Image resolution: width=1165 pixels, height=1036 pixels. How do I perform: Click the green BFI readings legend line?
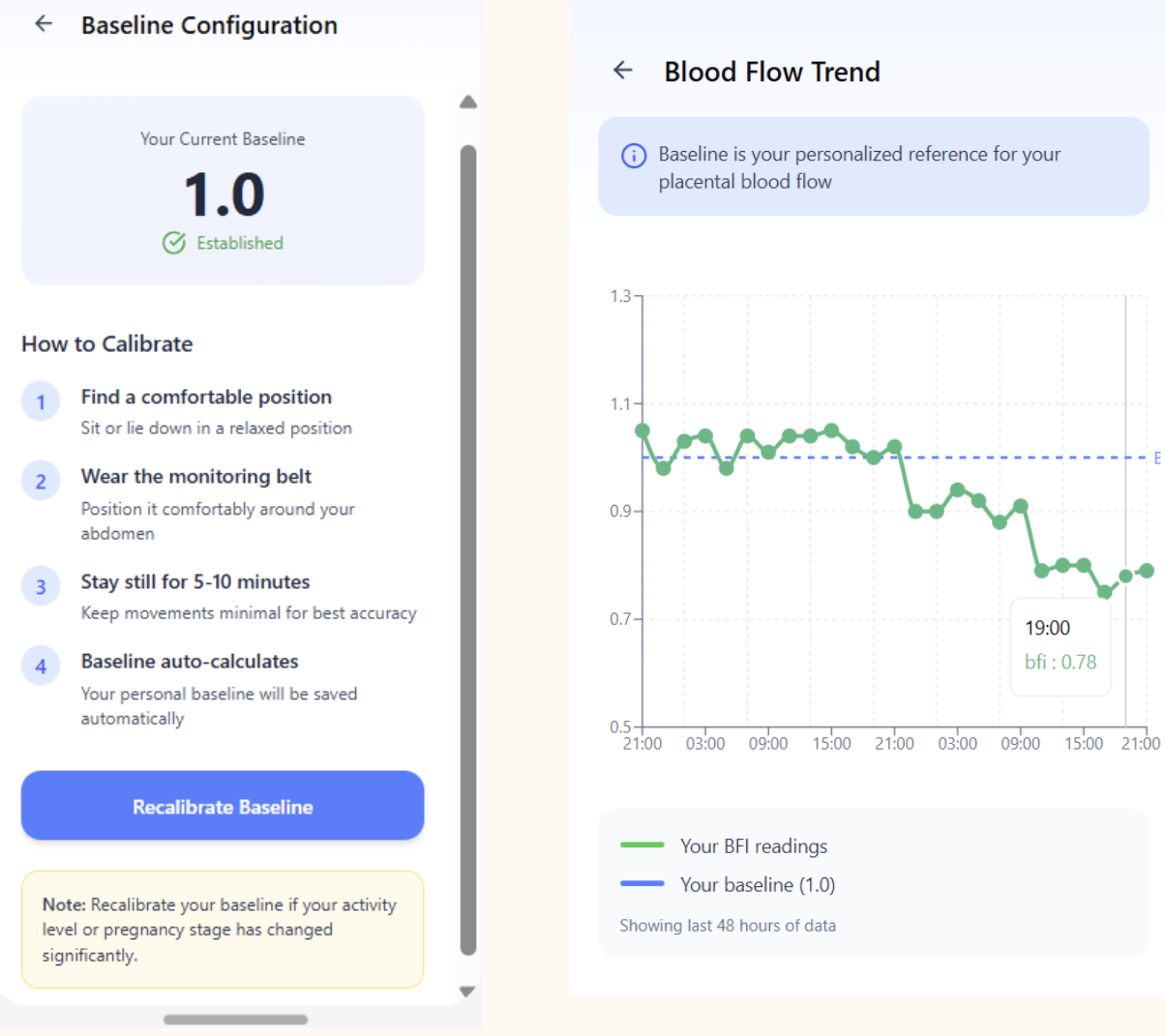[642, 845]
